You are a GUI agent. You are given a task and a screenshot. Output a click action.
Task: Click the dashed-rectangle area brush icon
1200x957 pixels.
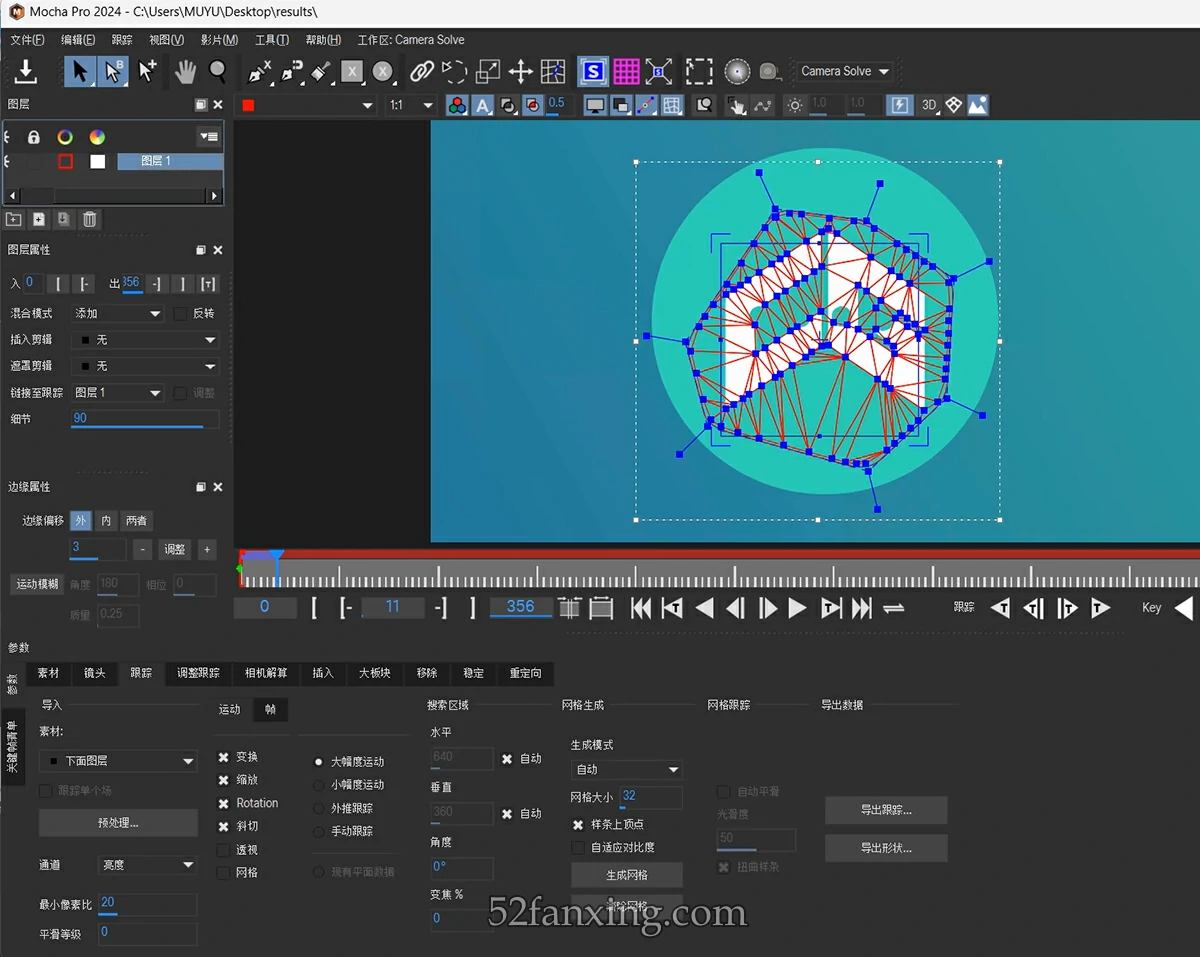click(699, 71)
